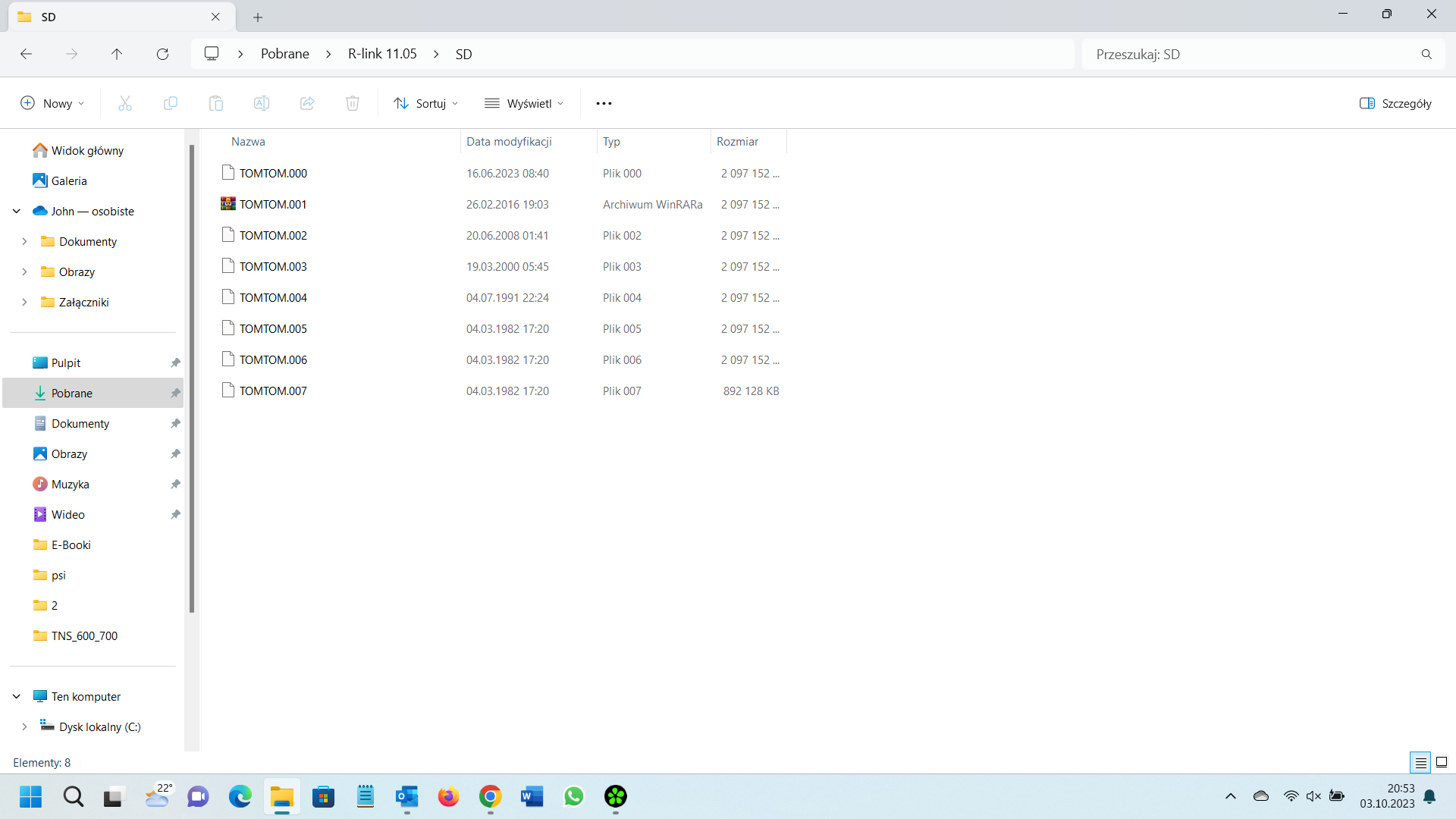
Task: Refresh the current folder view
Action: (x=162, y=54)
